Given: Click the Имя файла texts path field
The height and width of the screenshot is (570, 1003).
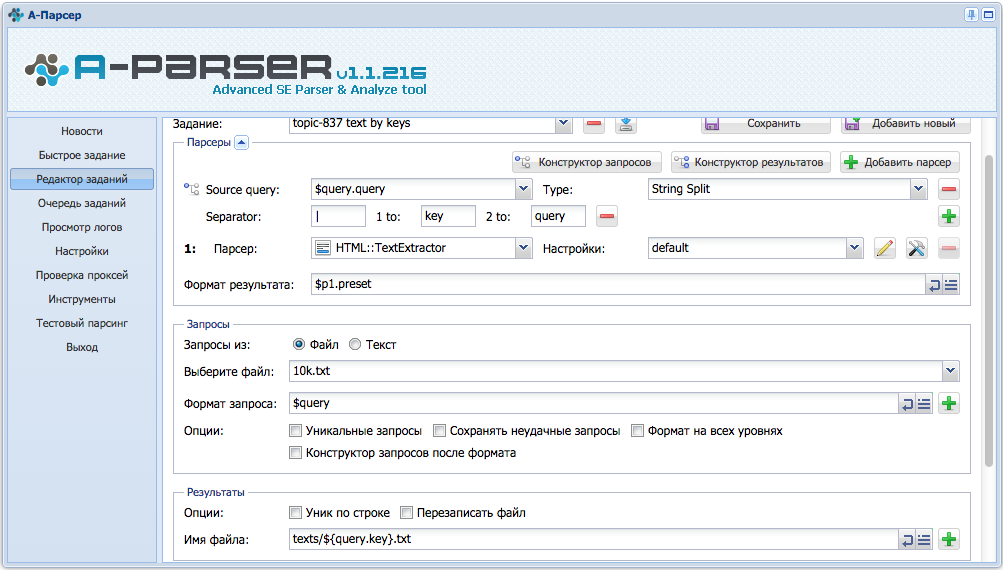Looking at the screenshot, I should click(x=594, y=539).
